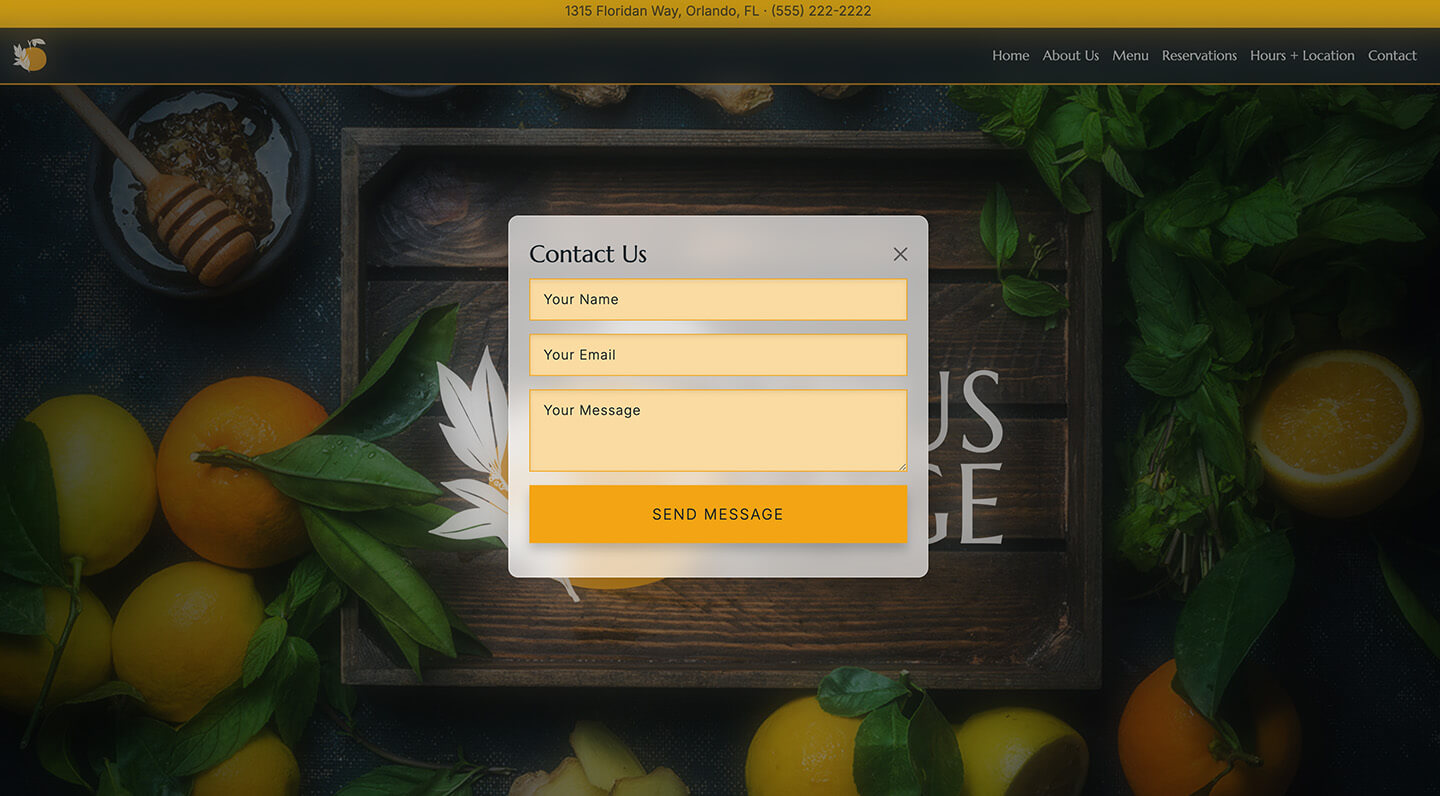Focus the Your Message text area
Image resolution: width=1440 pixels, height=796 pixels.
718,430
